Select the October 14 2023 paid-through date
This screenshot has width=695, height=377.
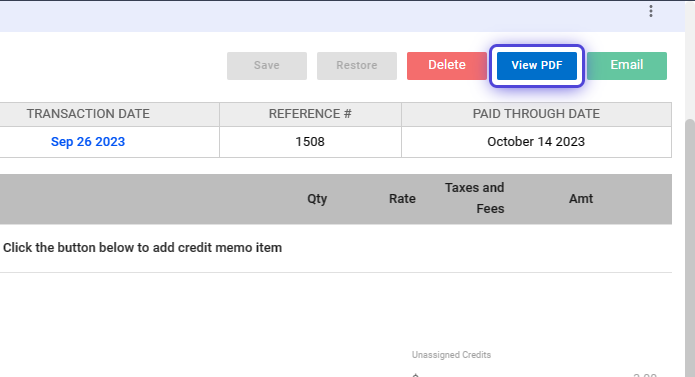(x=536, y=142)
